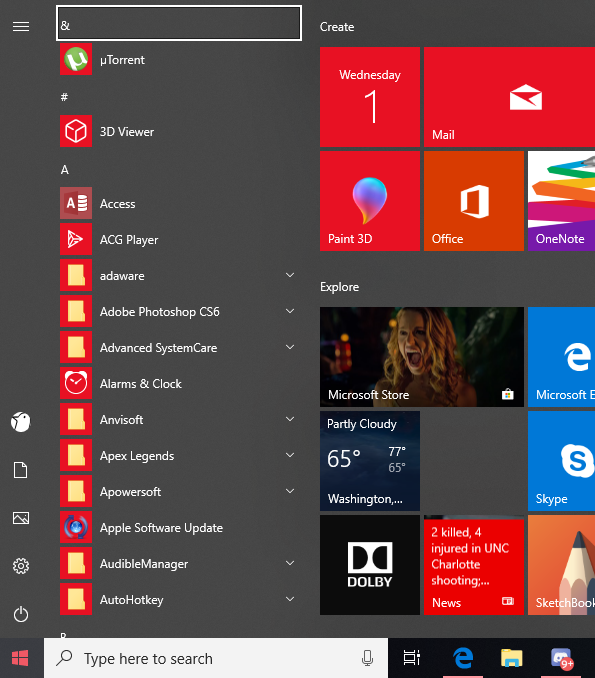Click the Power button icon
The image size is (595, 678).
[21, 614]
